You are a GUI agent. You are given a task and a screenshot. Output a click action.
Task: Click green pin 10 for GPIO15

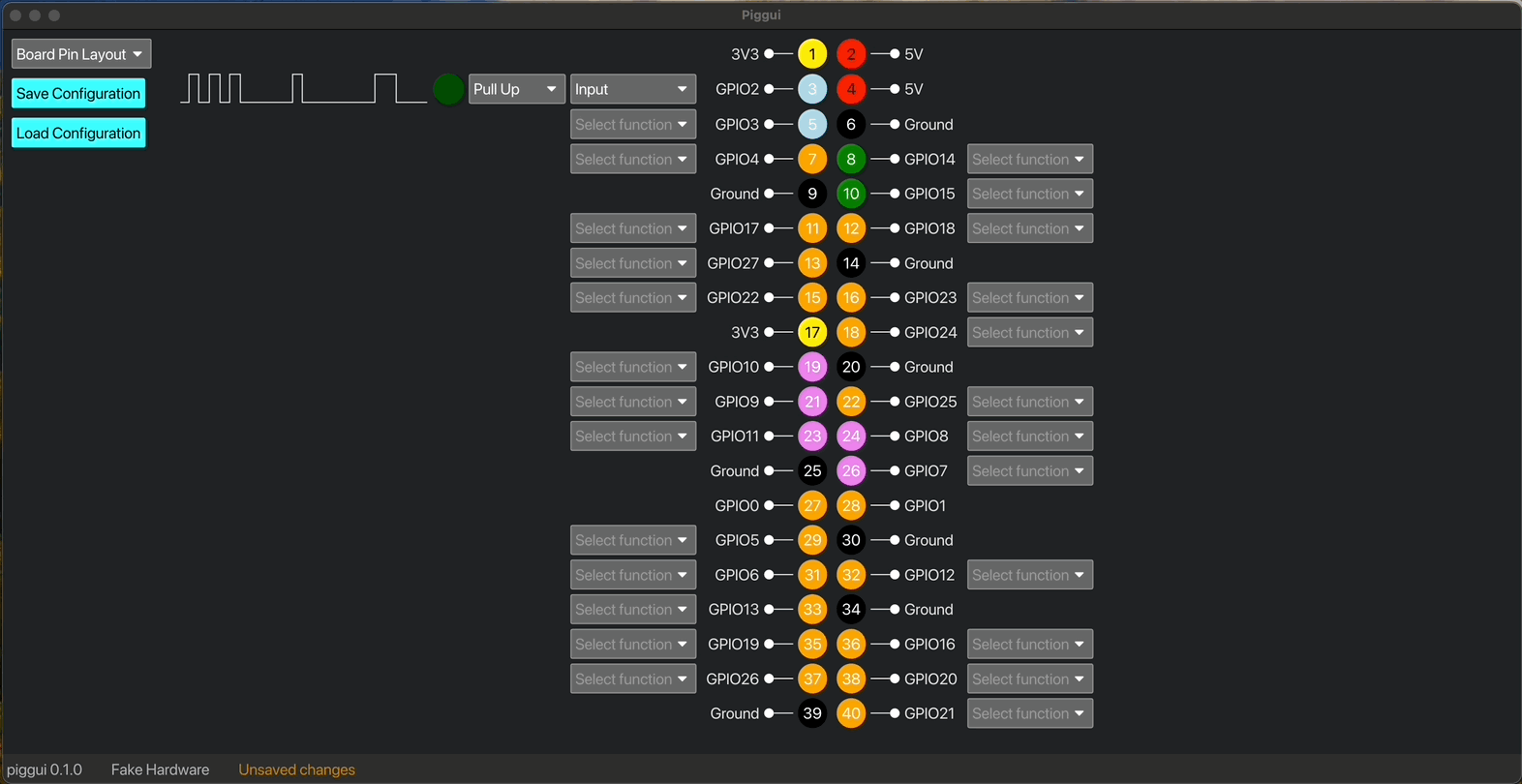click(851, 194)
